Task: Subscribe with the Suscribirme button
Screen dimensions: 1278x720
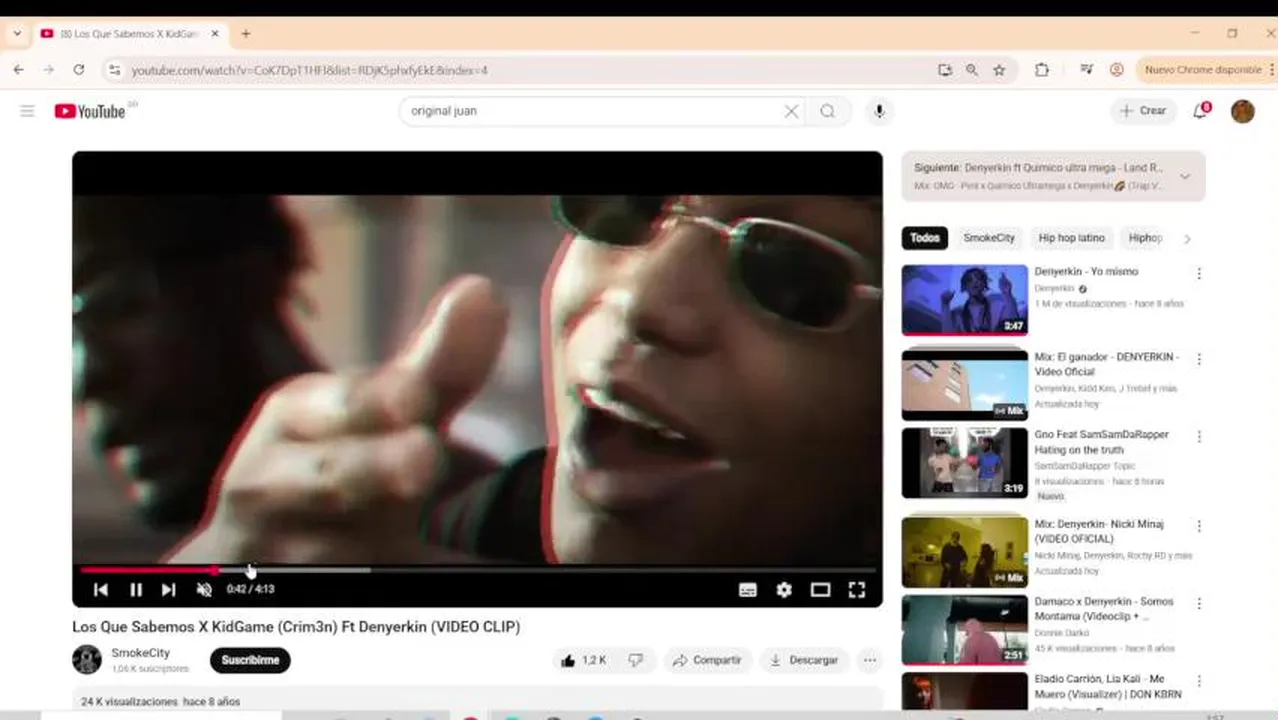Action: [250, 660]
